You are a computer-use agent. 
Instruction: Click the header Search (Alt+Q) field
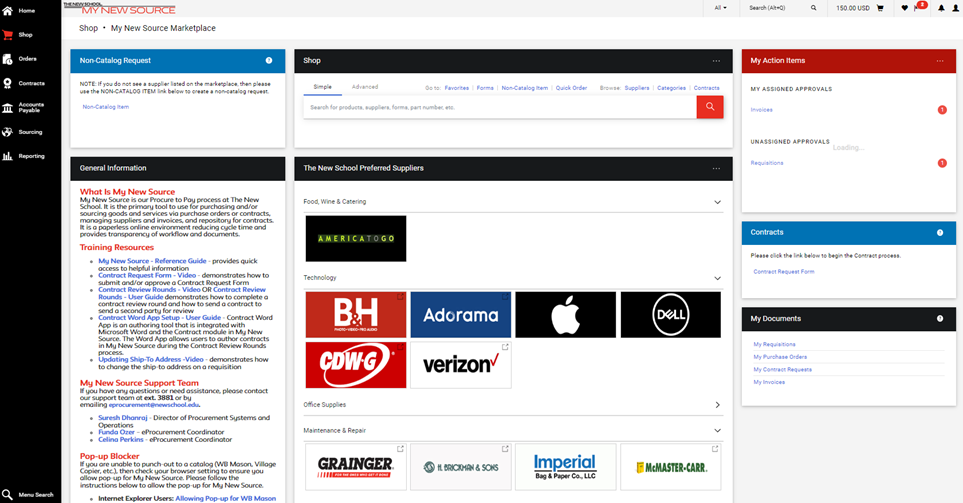coord(776,8)
